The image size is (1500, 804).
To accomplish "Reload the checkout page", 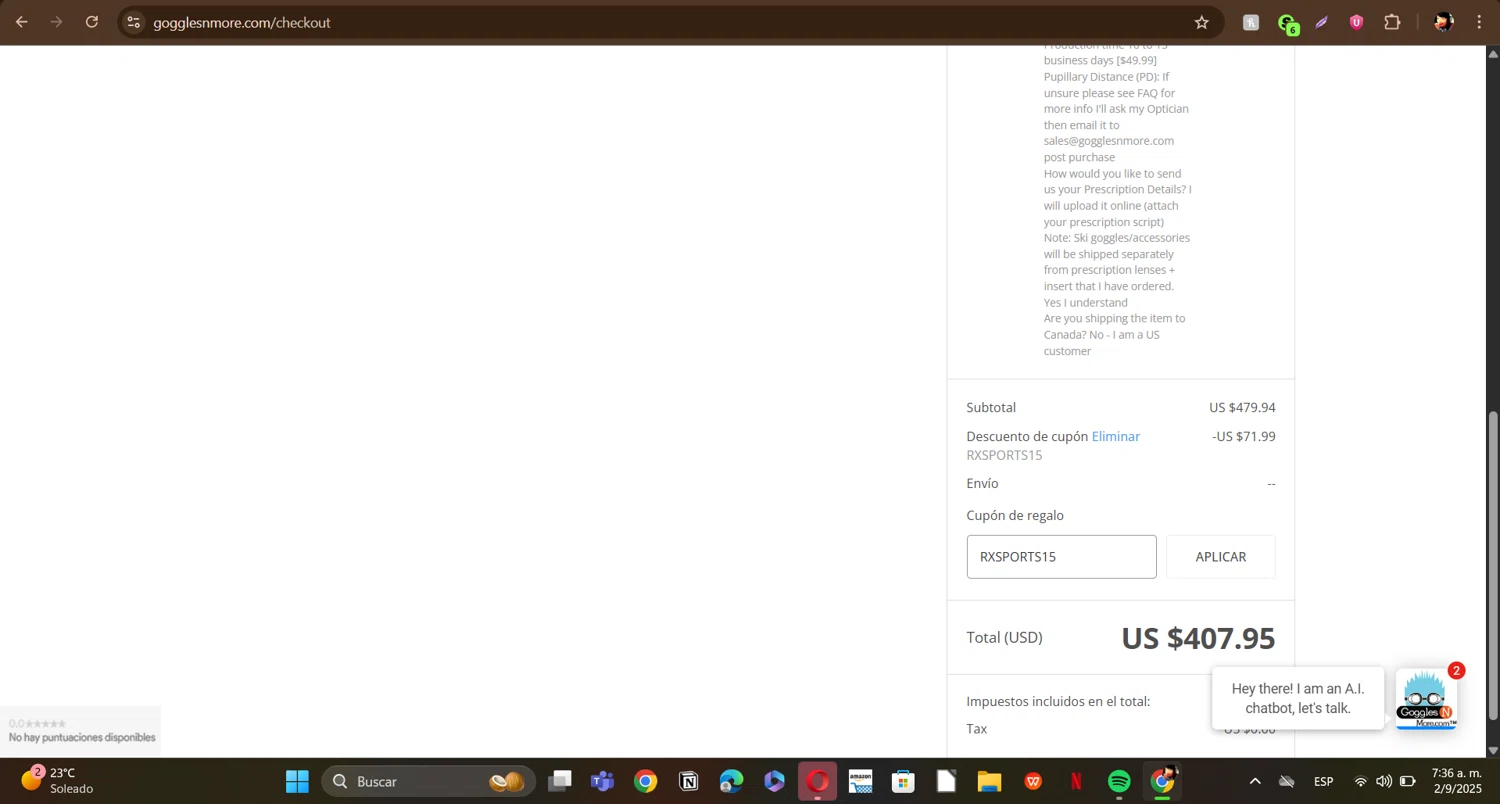I will point(92,22).
